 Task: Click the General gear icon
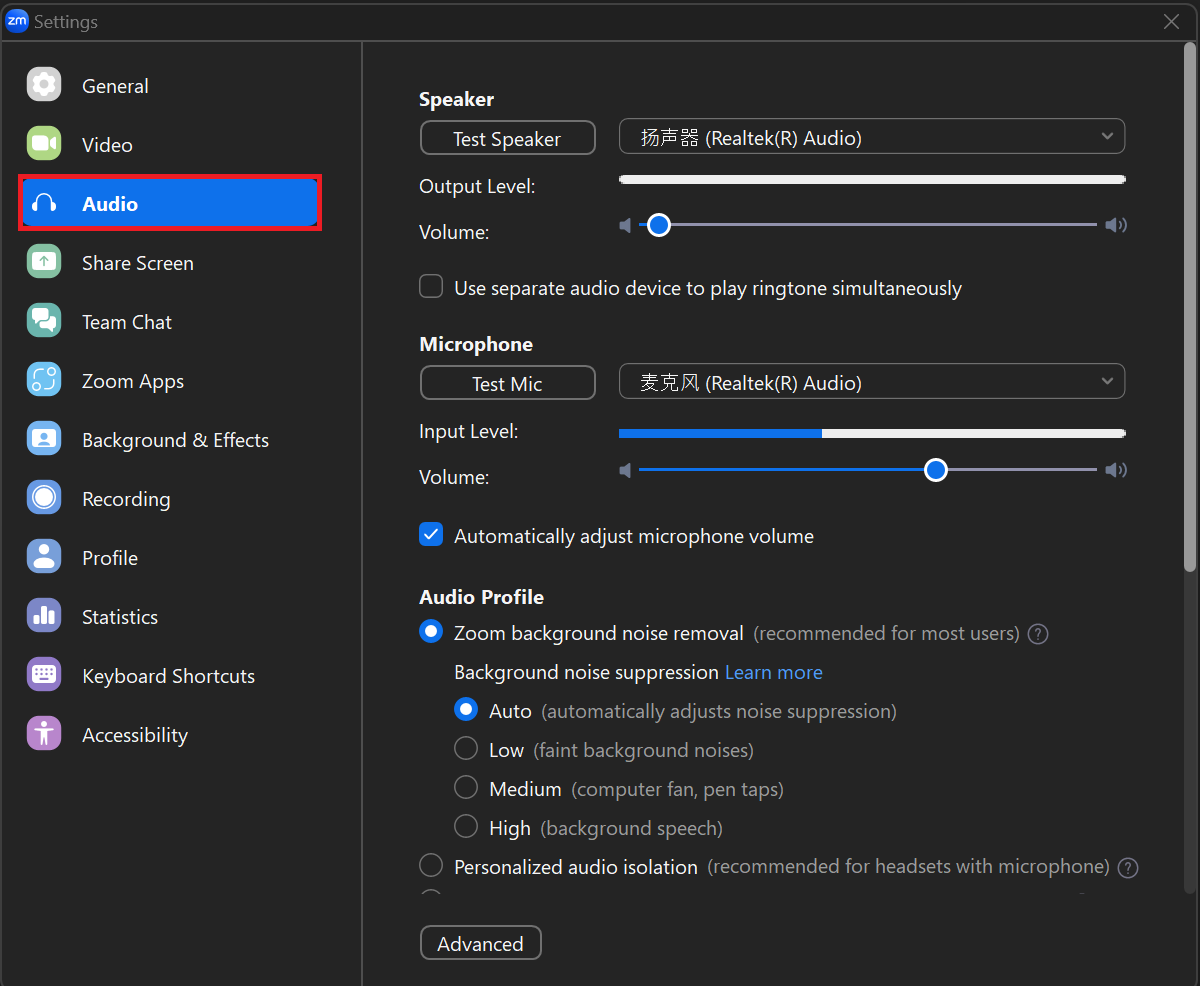(x=44, y=85)
